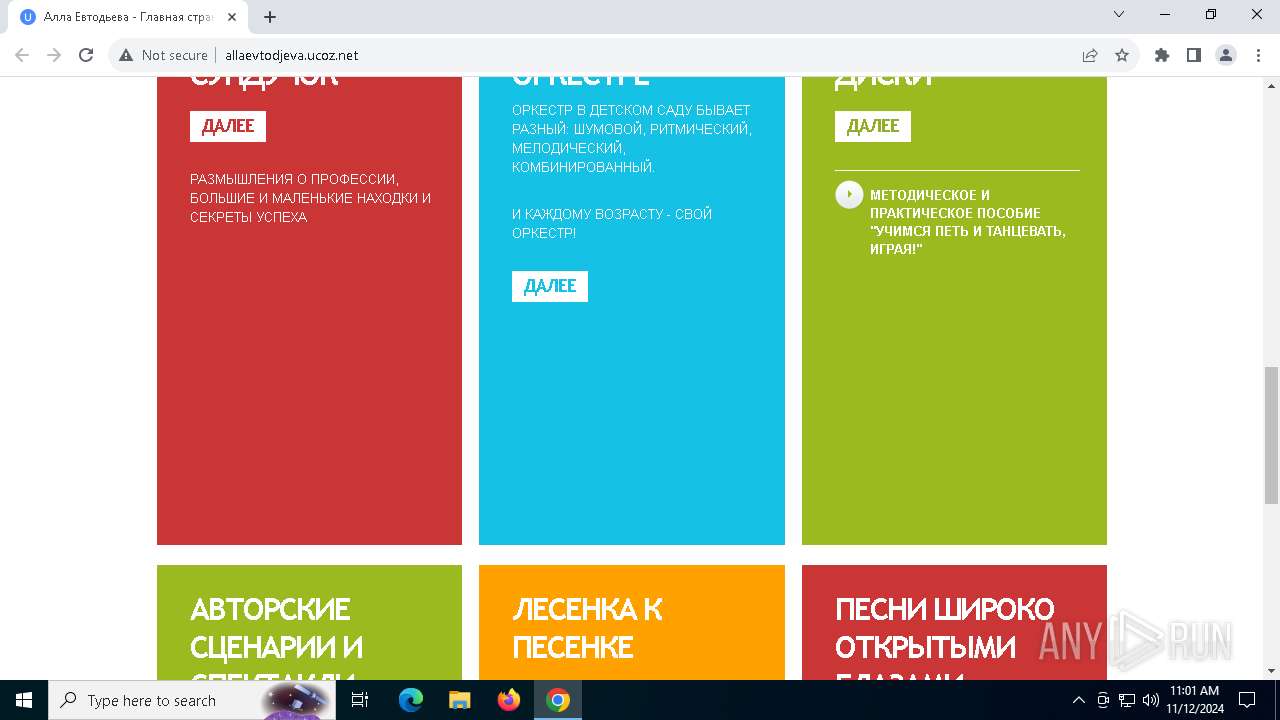
Task: Share this page icon in address bar
Action: point(1090,55)
